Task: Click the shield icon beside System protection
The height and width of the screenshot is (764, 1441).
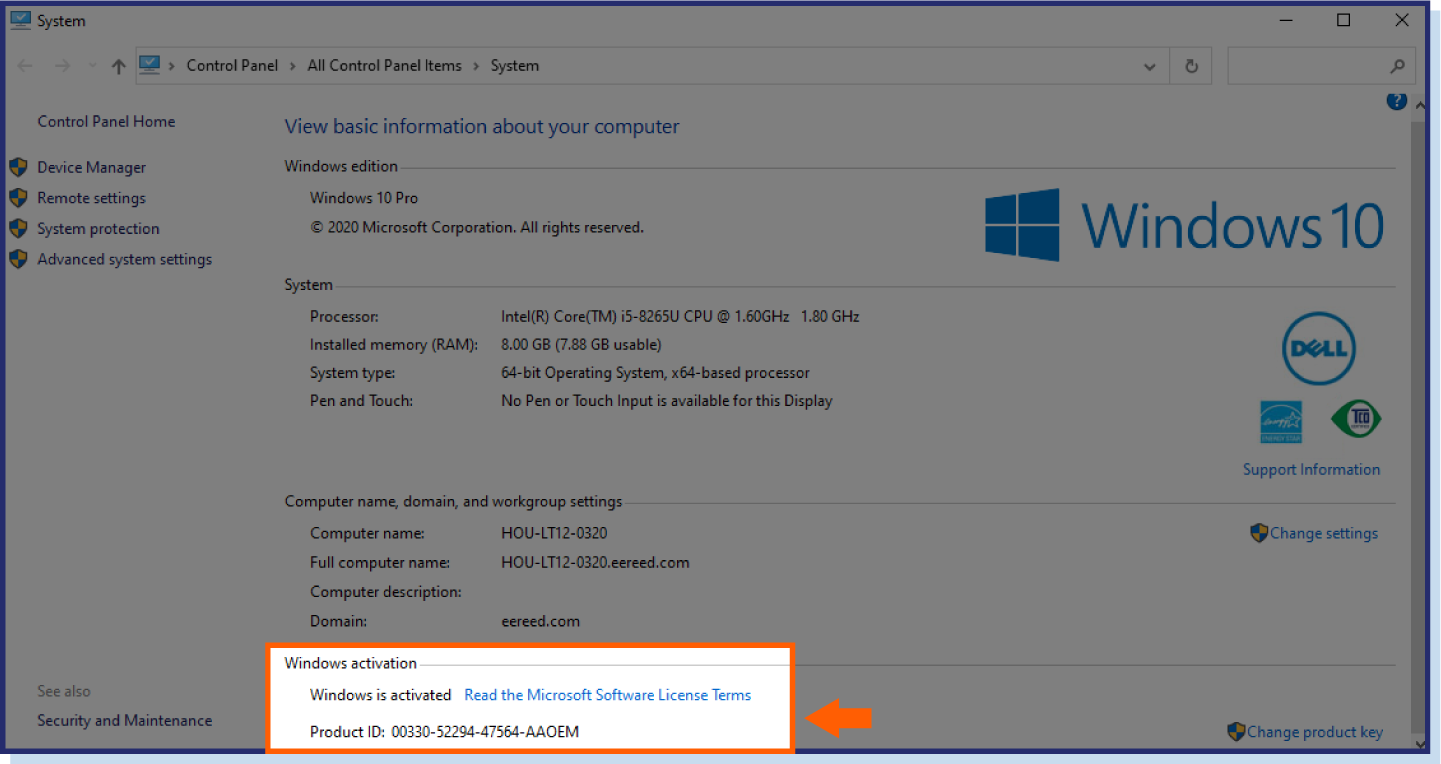Action: pyautogui.click(x=18, y=228)
